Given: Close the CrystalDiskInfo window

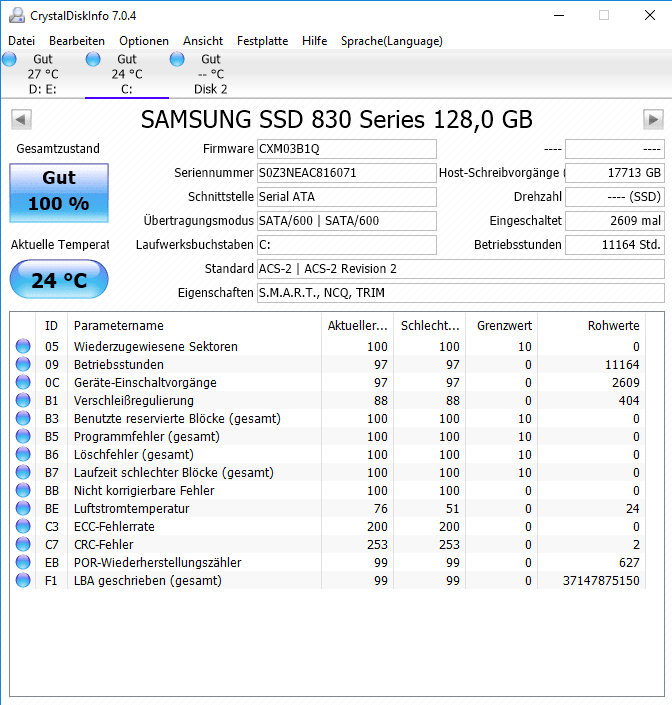Looking at the screenshot, I should [x=650, y=15].
